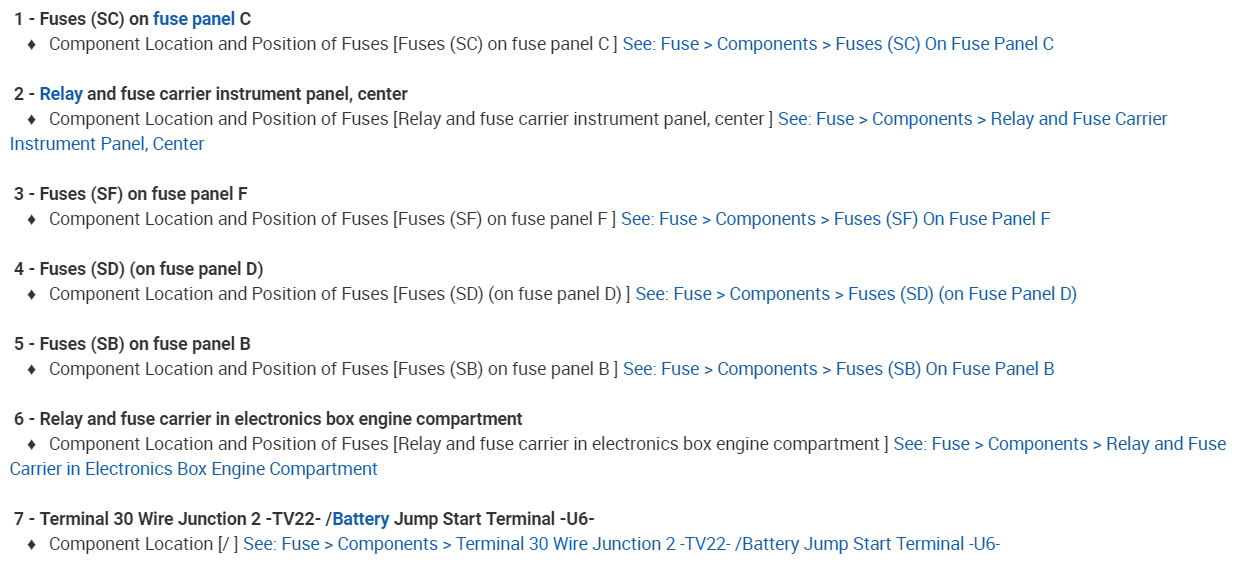Open the Fuses (SF) On Fuse Panel F link
Screen dimensions: 1249x585
835,219
